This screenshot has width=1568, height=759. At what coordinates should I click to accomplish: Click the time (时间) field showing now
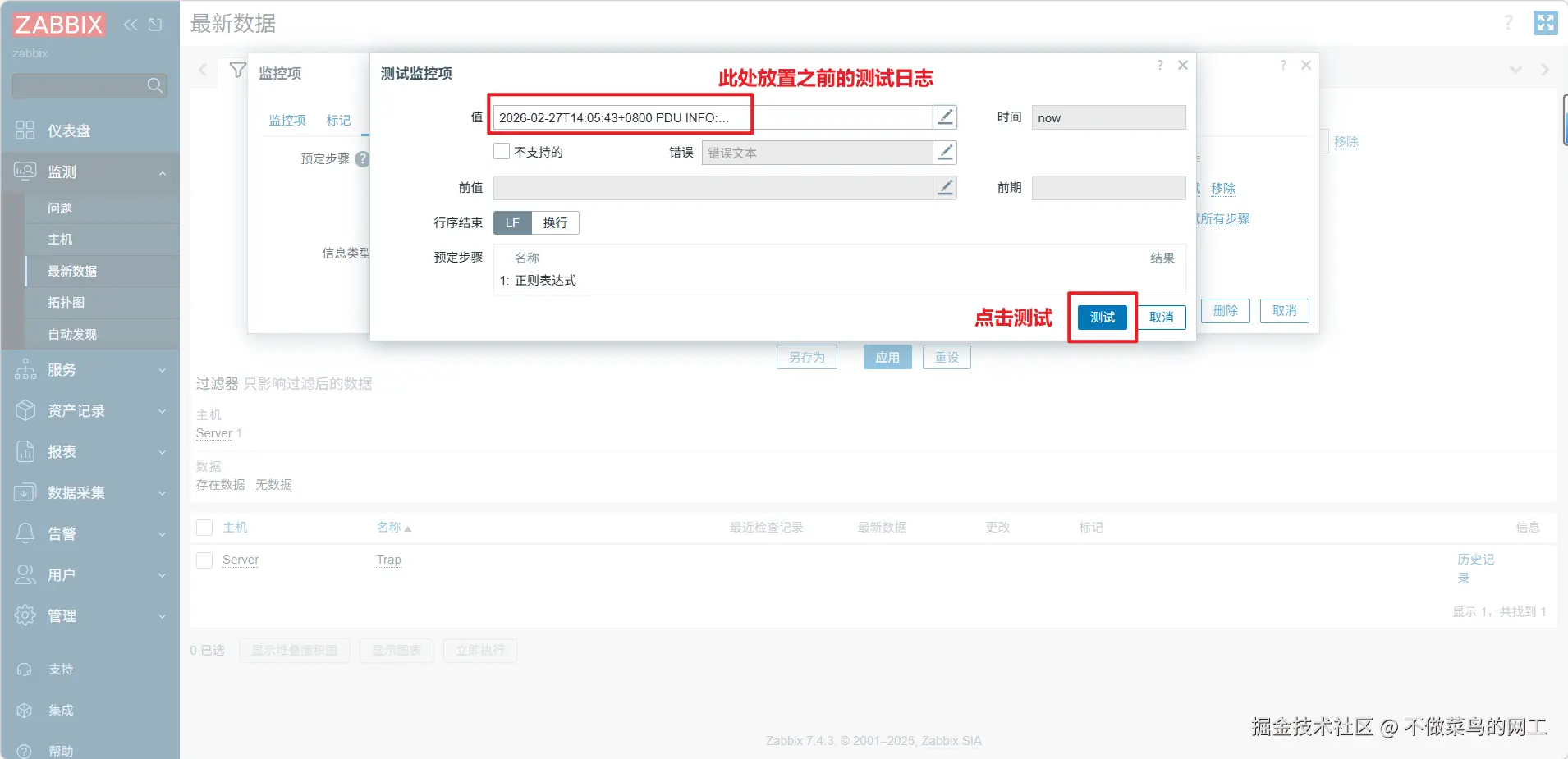tap(1108, 117)
